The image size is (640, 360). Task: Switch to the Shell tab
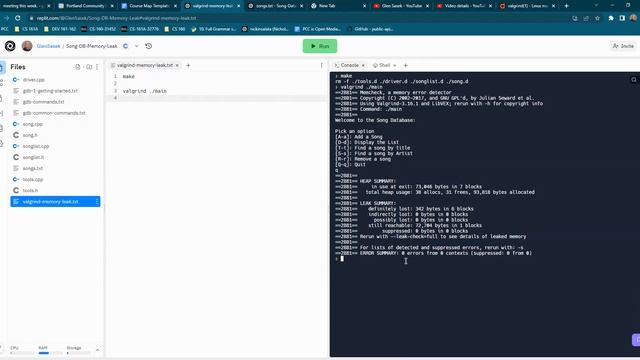click(384, 65)
